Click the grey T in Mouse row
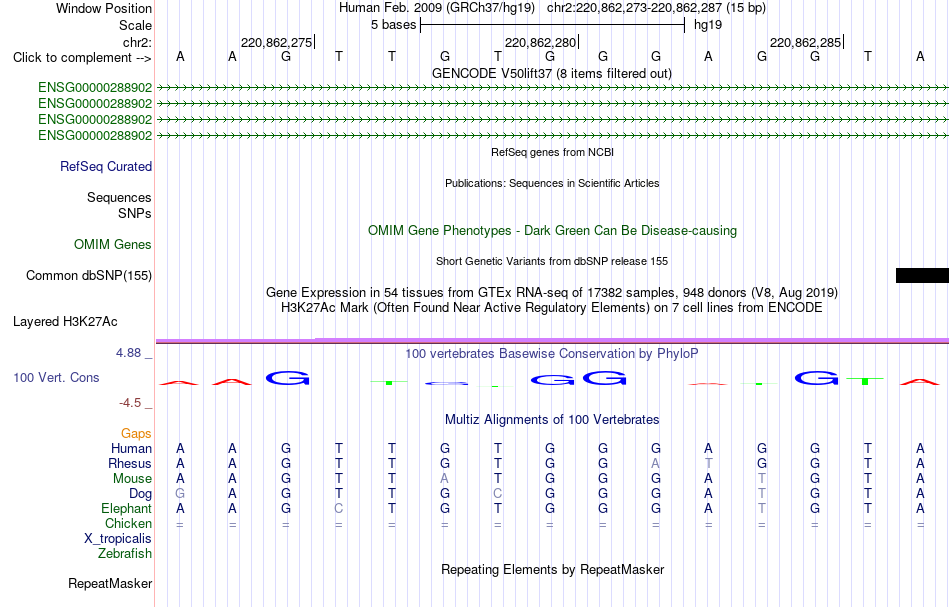The width and height of the screenshot is (950, 607). point(762,479)
